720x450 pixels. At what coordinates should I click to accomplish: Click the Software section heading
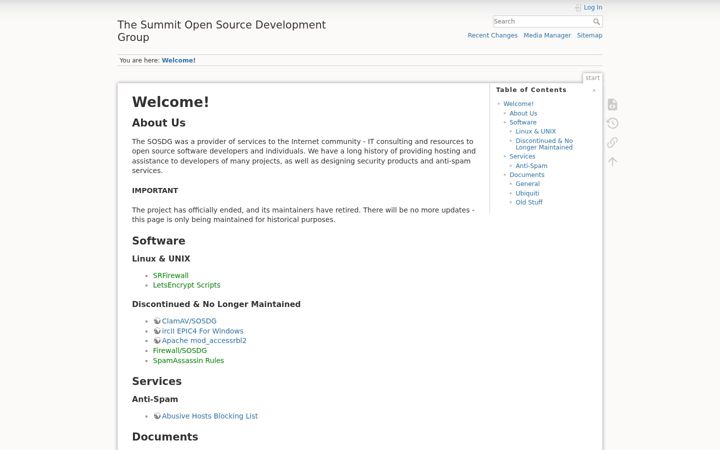click(x=158, y=241)
